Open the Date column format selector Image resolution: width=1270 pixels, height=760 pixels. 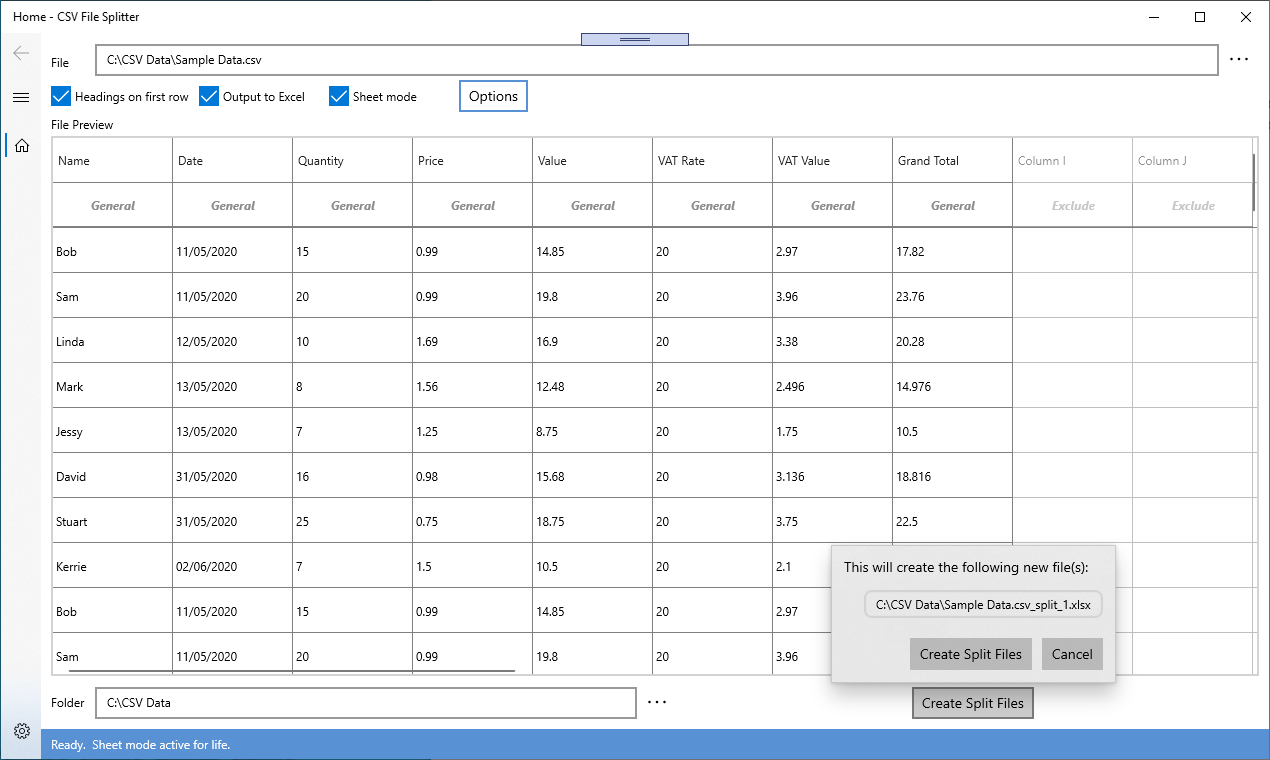(232, 205)
